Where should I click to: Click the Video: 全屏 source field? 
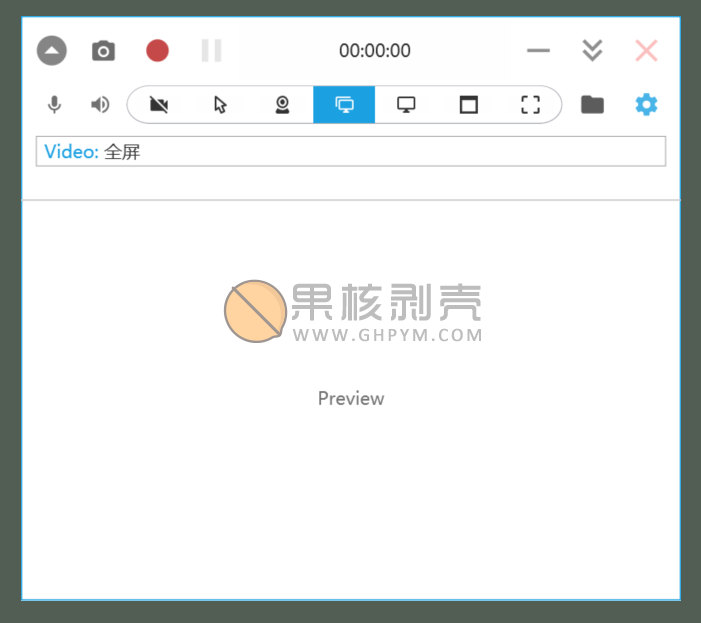click(x=351, y=152)
